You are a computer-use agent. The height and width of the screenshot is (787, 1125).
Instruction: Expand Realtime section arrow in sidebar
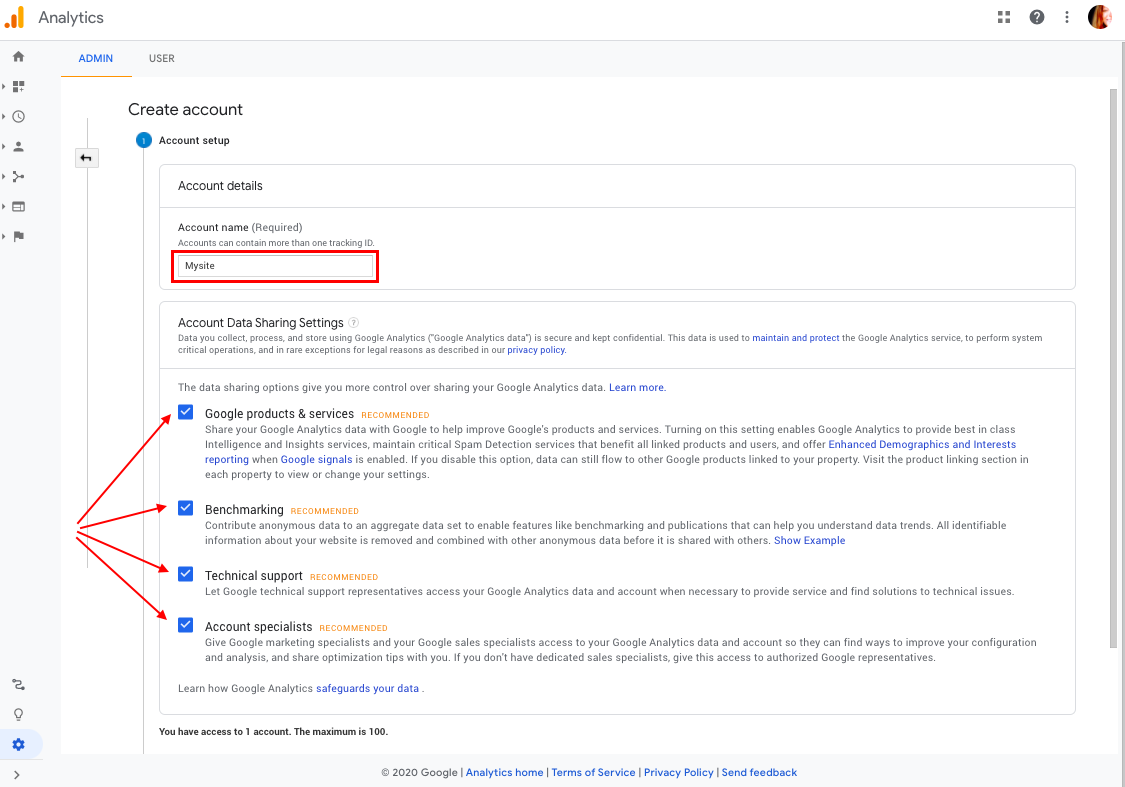[x=4, y=116]
